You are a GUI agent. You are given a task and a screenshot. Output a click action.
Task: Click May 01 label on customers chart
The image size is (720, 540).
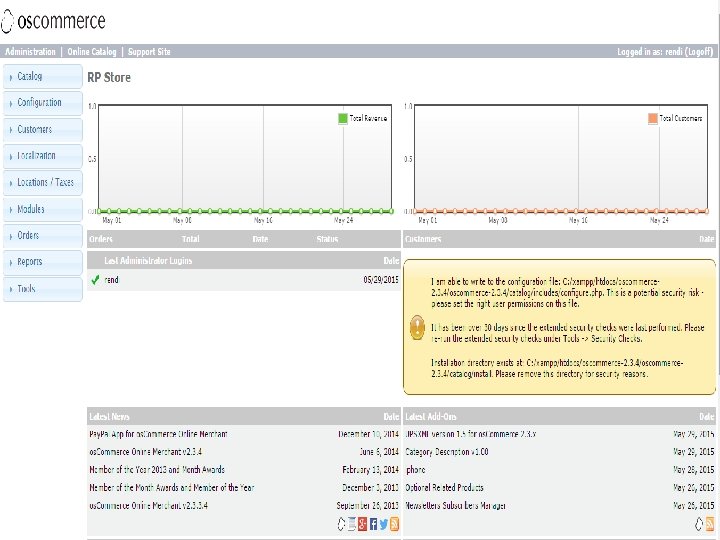pyautogui.click(x=428, y=220)
